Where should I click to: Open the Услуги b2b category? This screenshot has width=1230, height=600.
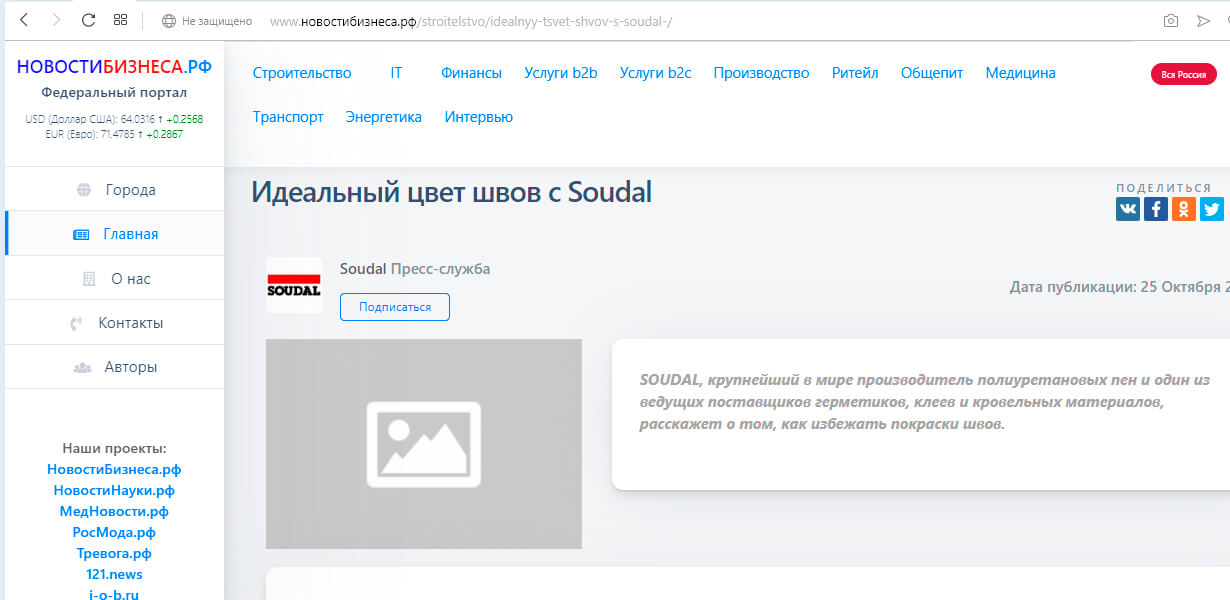(561, 73)
